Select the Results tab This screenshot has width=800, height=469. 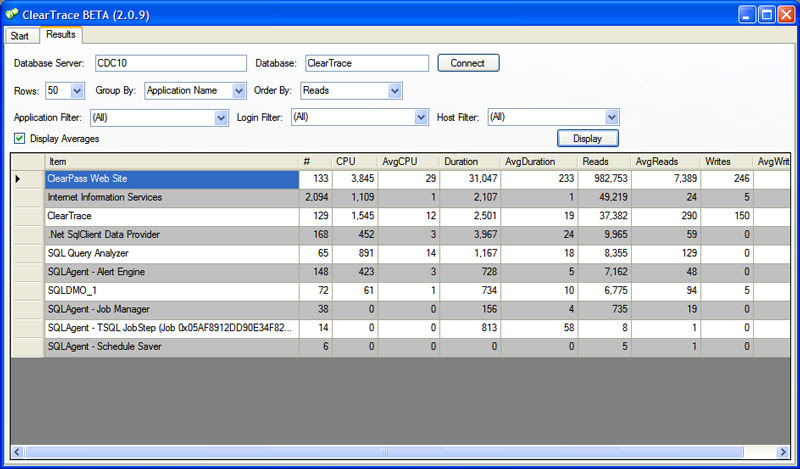coord(61,34)
